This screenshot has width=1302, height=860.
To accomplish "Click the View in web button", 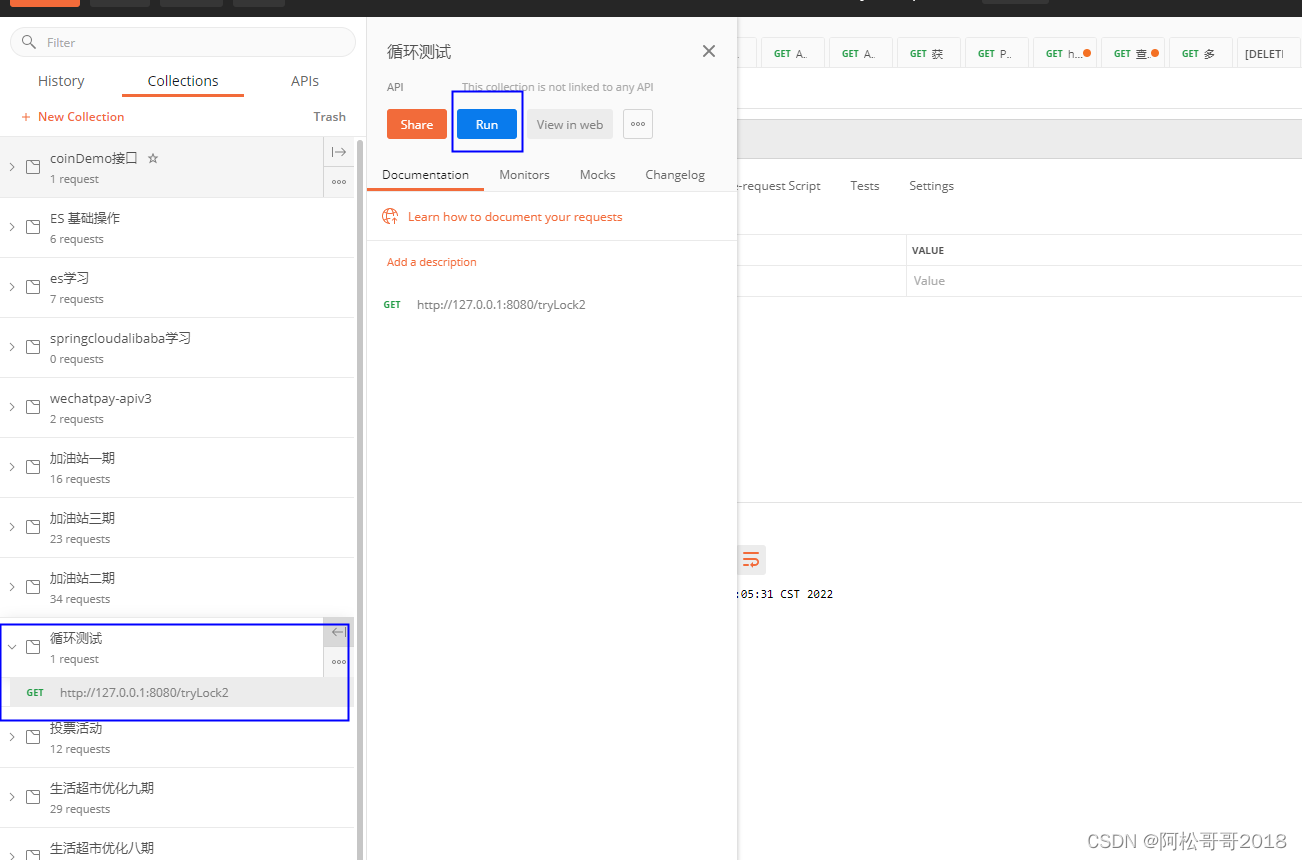I will [x=570, y=124].
